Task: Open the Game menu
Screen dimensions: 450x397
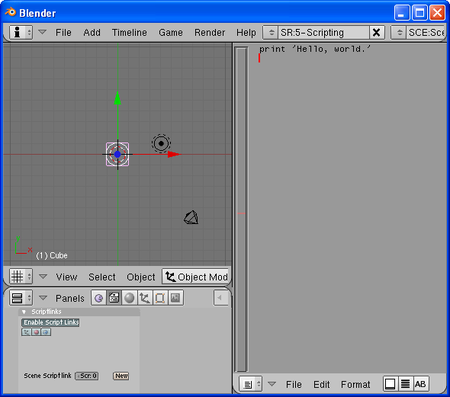Action: tap(170, 32)
